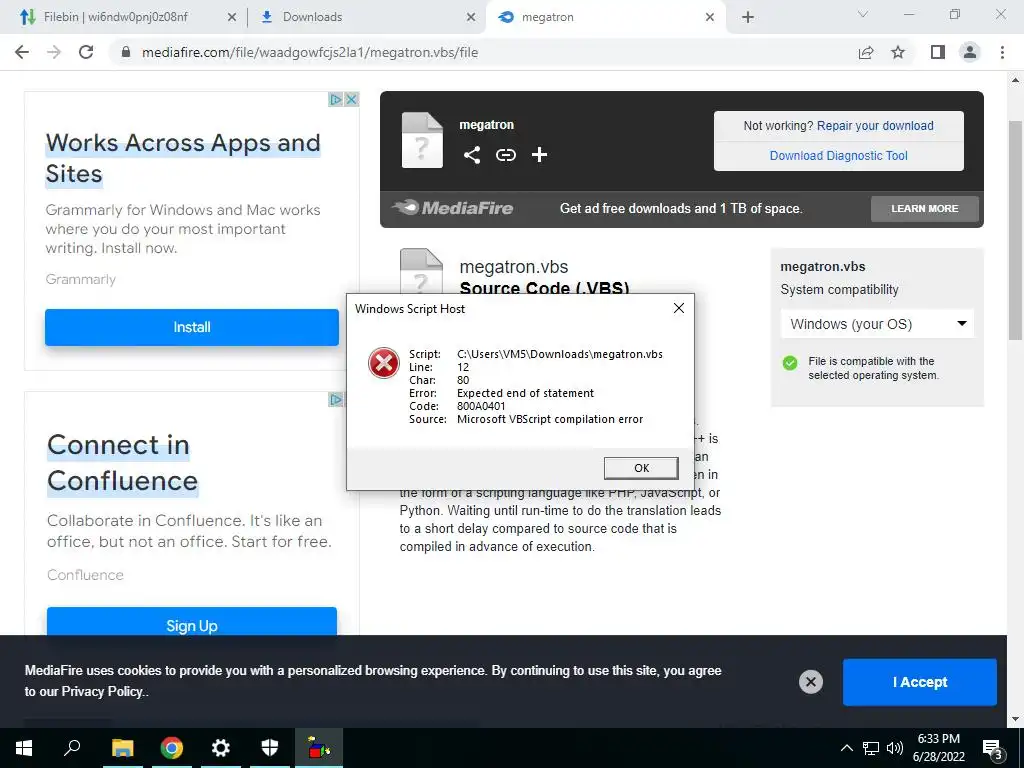Copy link icon next to megatron

[x=505, y=155]
